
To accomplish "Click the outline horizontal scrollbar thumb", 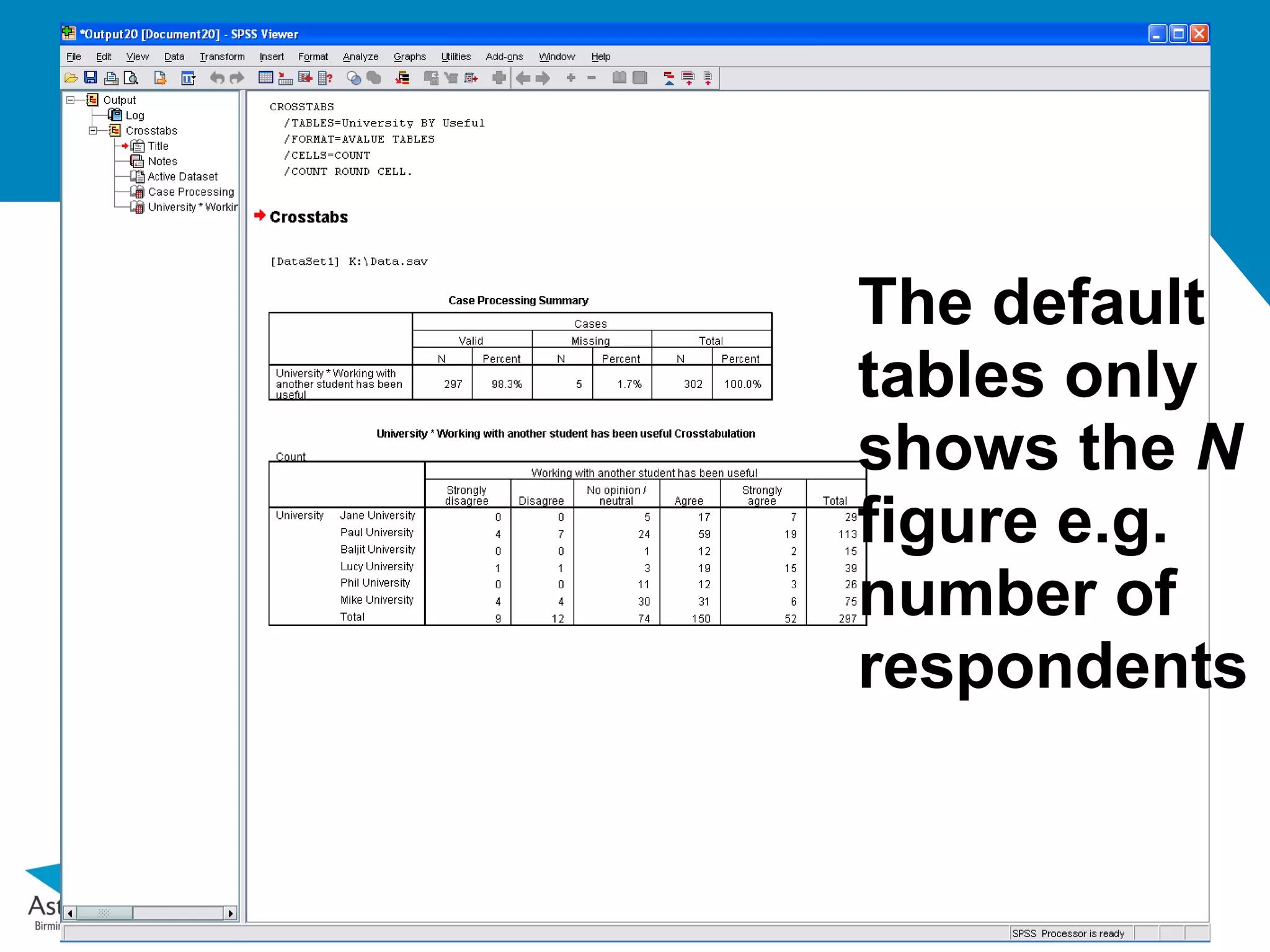I will pos(104,913).
